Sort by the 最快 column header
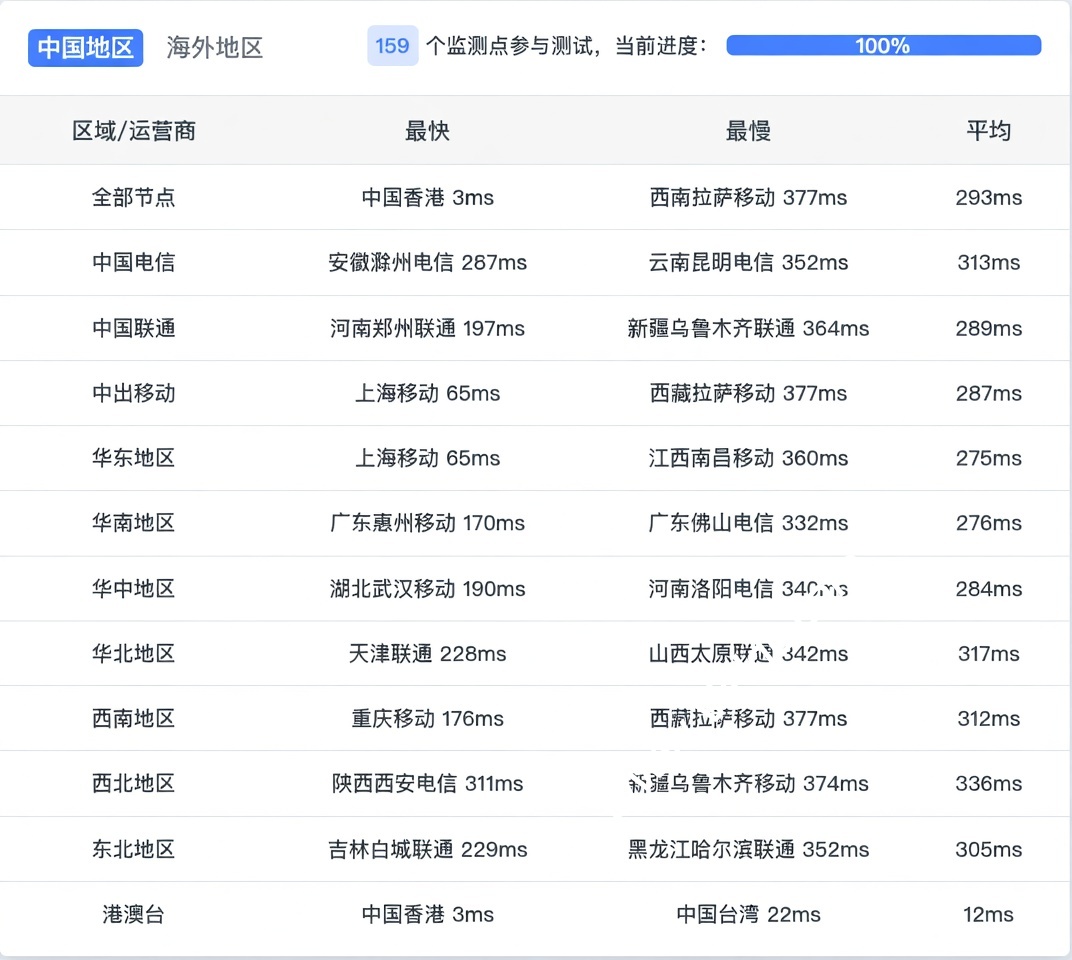1072x960 pixels. 427,131
